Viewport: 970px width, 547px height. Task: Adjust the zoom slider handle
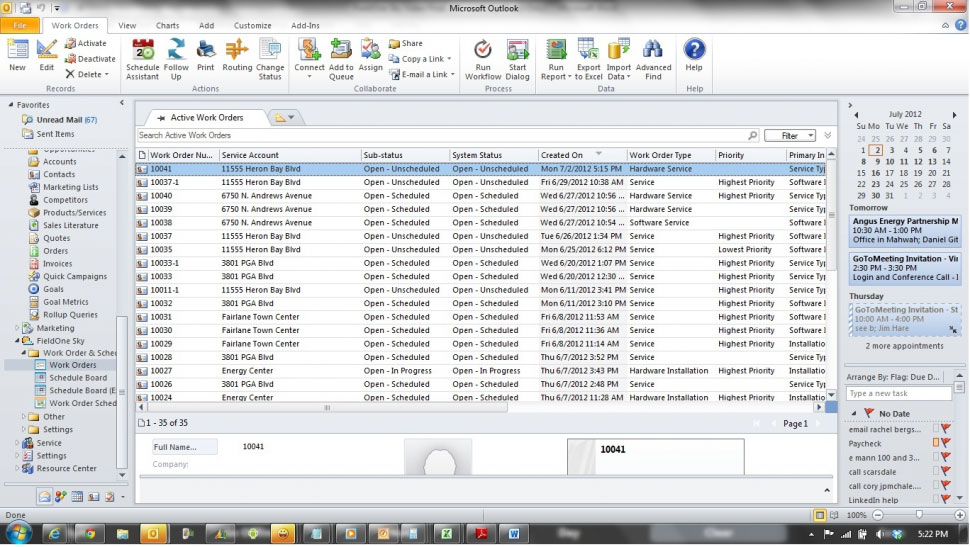[919, 515]
